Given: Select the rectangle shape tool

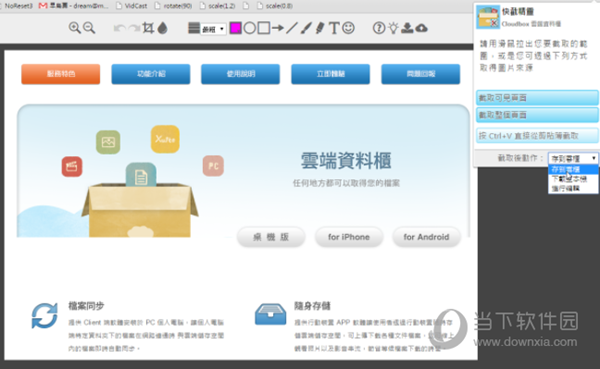Looking at the screenshot, I should tap(264, 28).
